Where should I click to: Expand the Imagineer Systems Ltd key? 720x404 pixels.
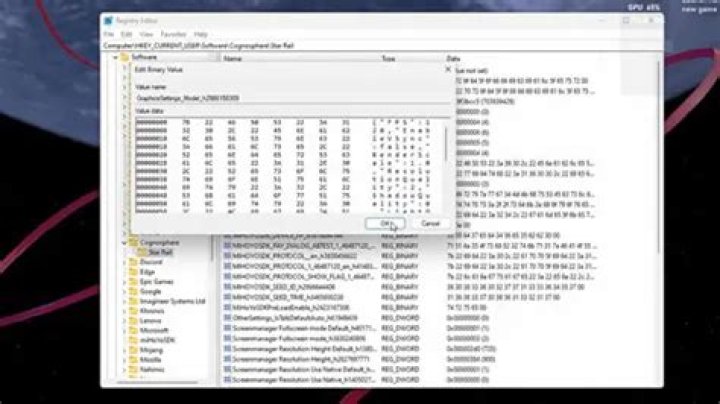click(x=124, y=301)
